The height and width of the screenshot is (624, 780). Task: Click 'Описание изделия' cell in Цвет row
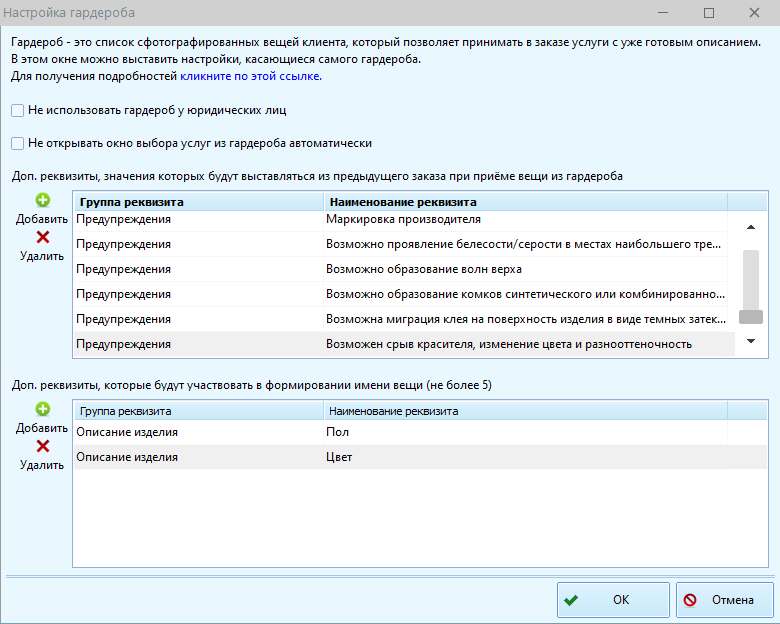click(199, 457)
